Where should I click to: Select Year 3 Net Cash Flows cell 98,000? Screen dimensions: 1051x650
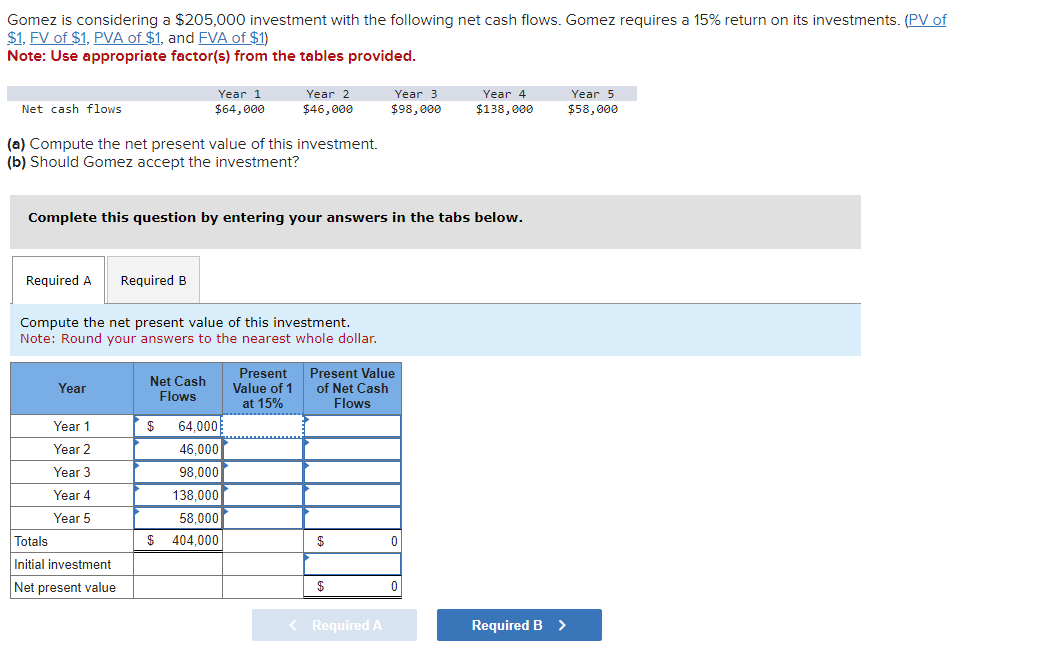point(178,472)
